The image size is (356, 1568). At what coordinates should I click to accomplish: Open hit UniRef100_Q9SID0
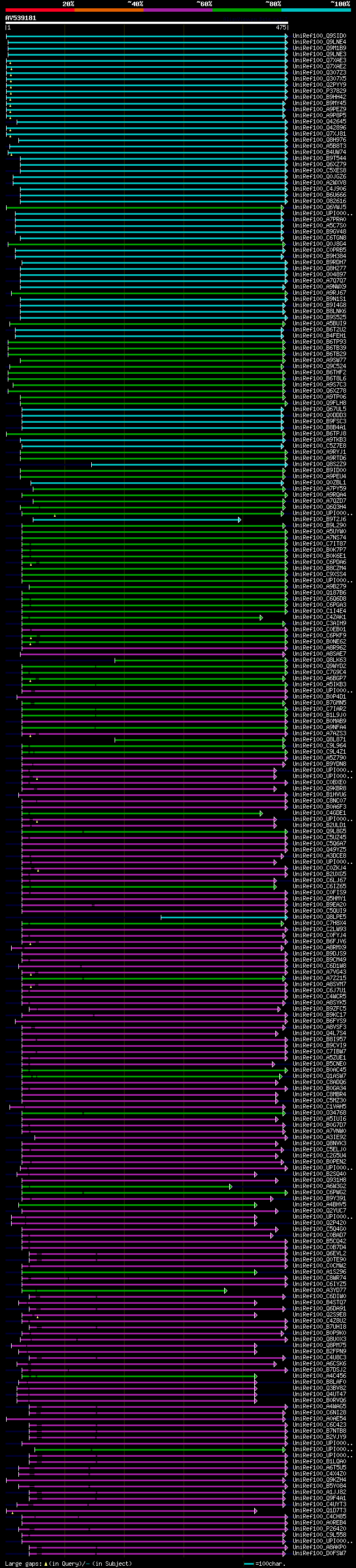[x=319, y=36]
